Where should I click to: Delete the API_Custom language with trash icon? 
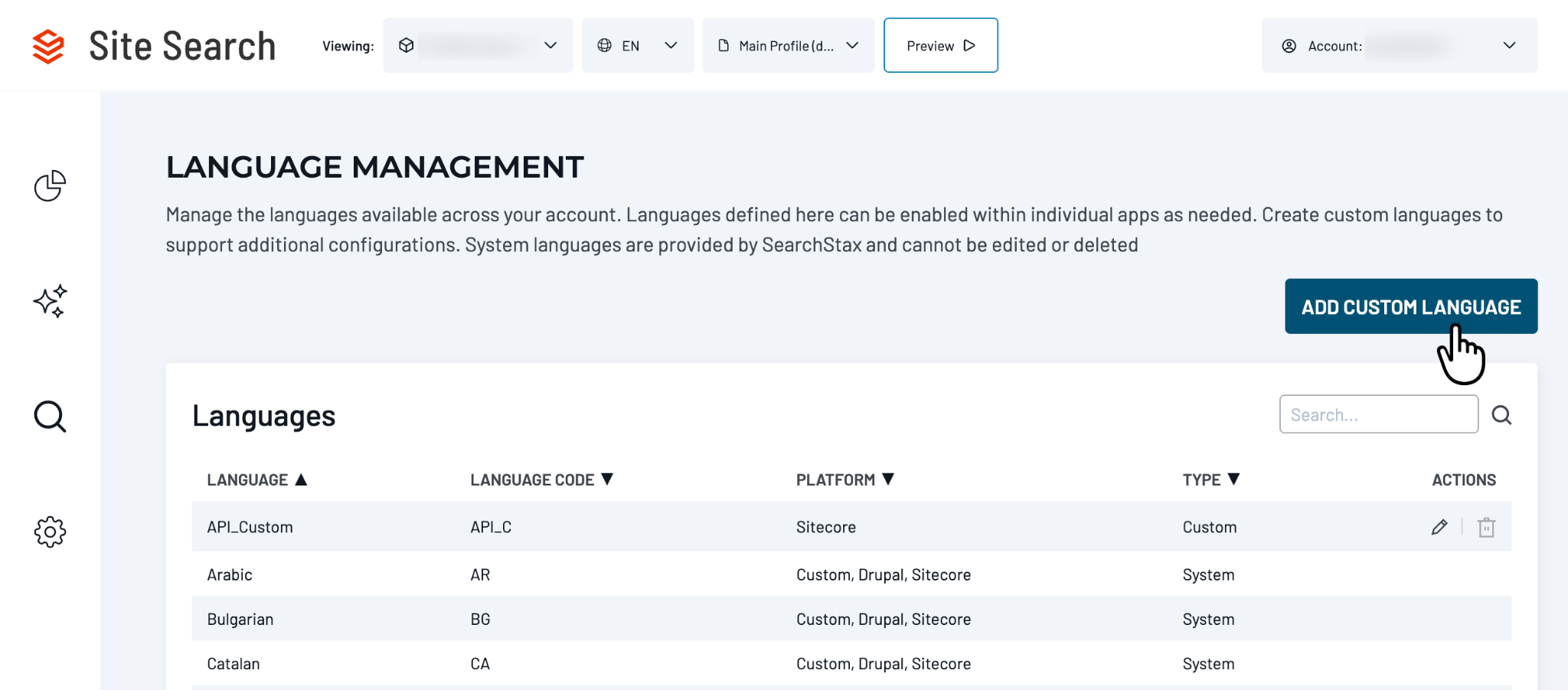pyautogui.click(x=1486, y=527)
